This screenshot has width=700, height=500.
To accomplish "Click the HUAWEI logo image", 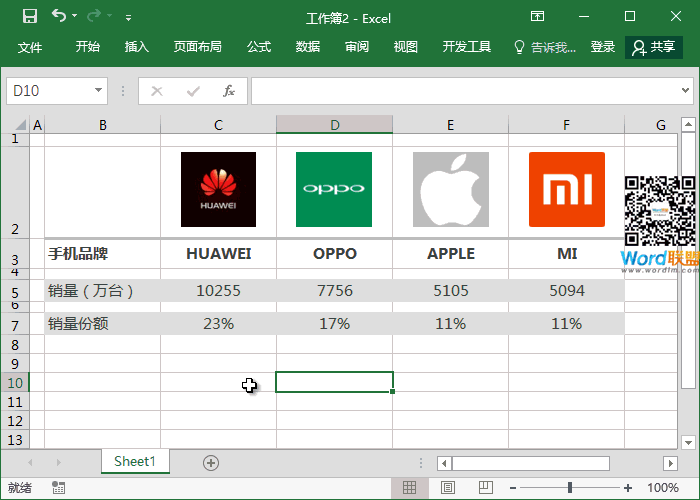I will (x=218, y=189).
